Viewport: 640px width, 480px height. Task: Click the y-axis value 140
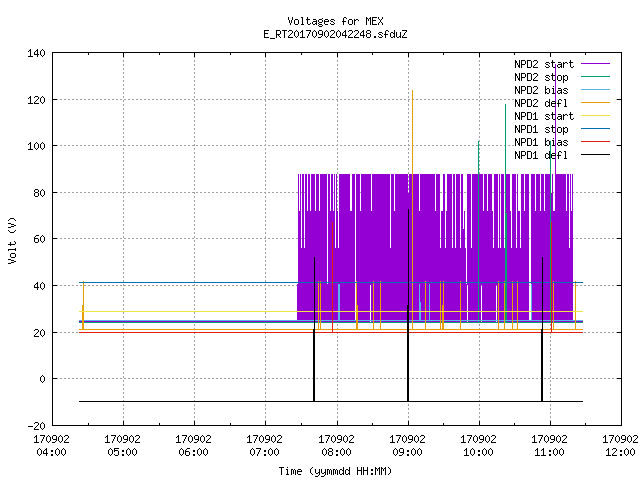pos(36,53)
